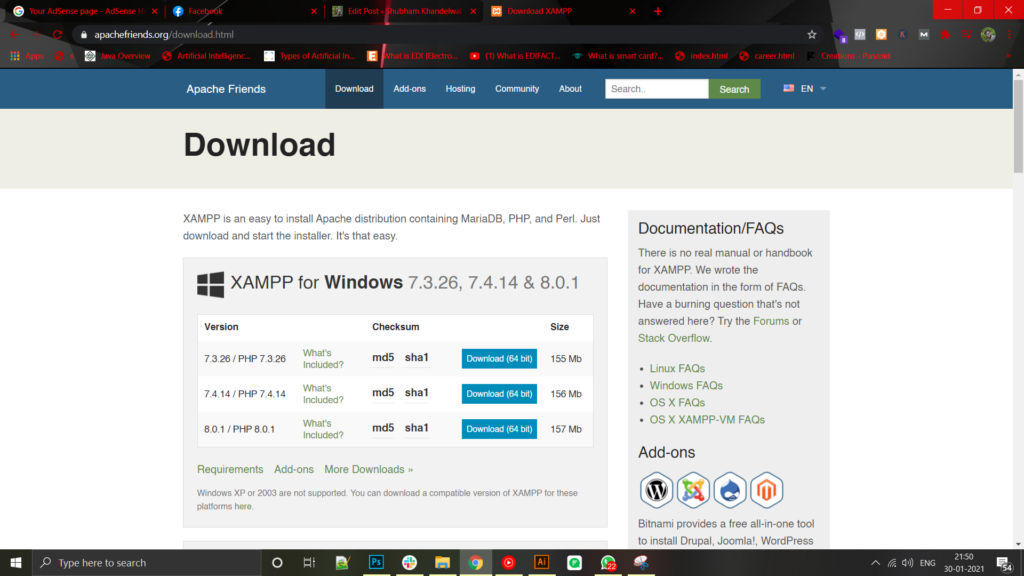Click the Drupal add-on icon
Viewport: 1024px width, 576px height.
(x=729, y=490)
